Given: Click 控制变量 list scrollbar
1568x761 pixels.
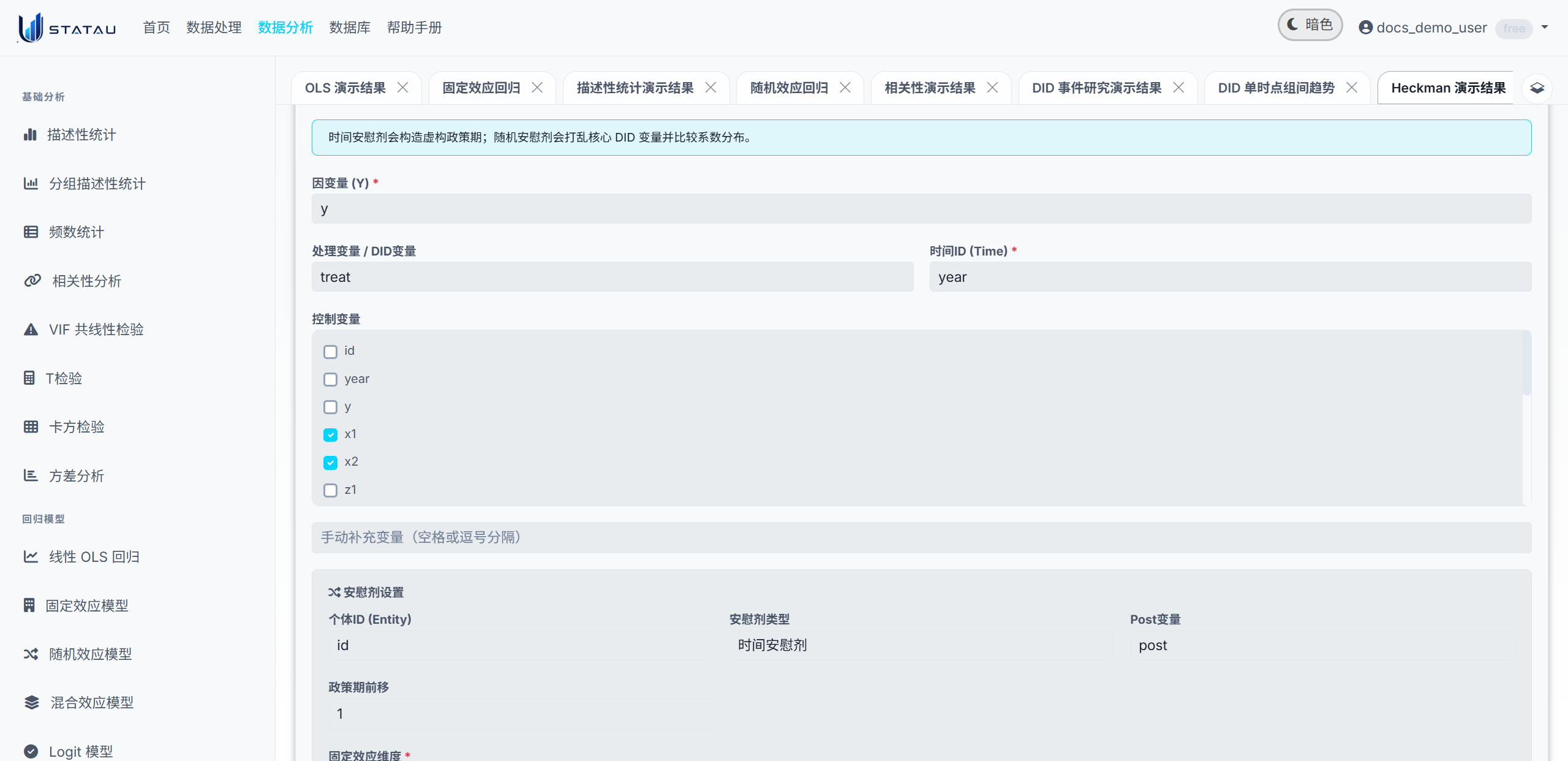Looking at the screenshot, I should pyautogui.click(x=1526, y=365).
